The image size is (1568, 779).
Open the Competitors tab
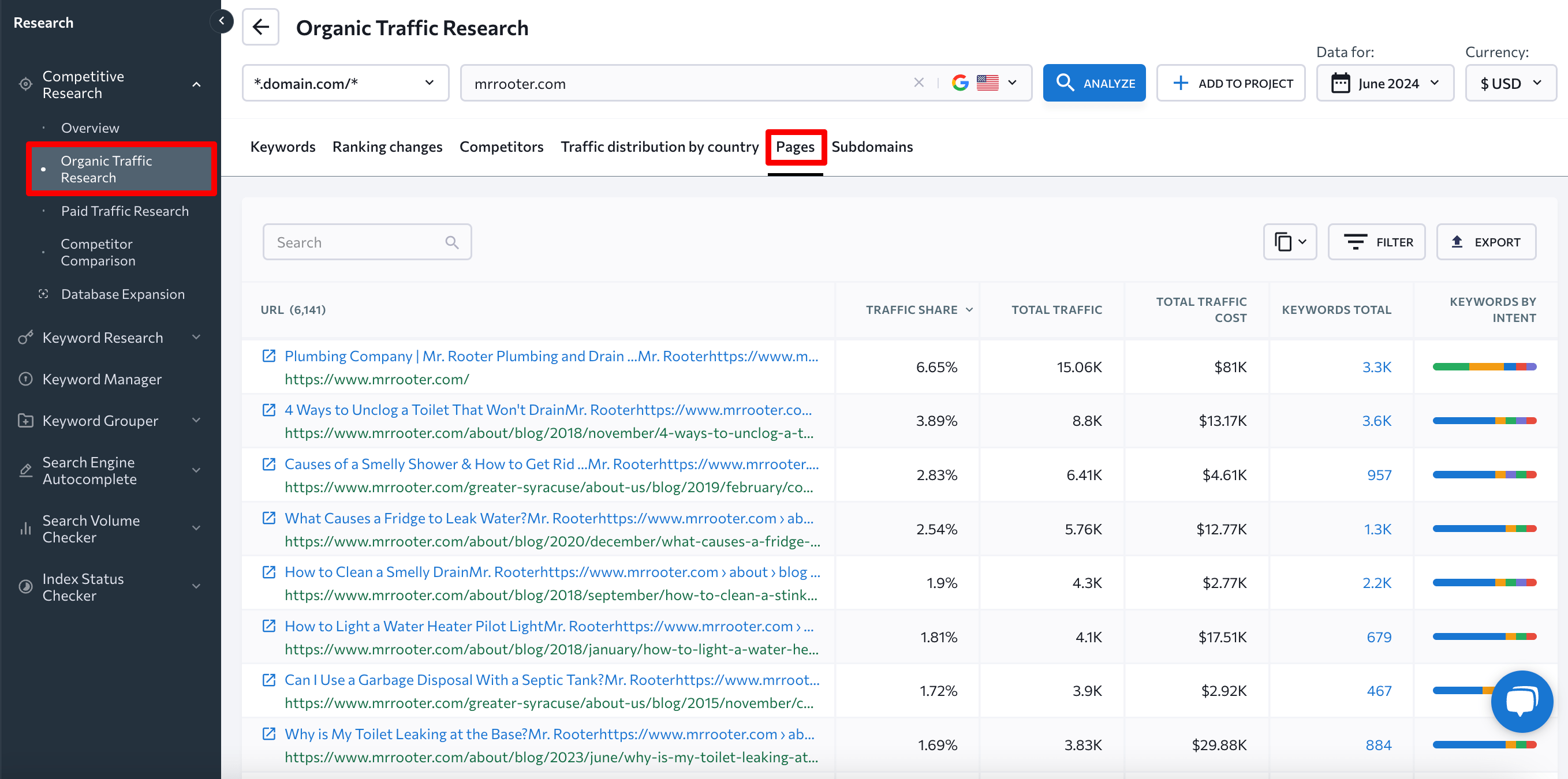(x=501, y=147)
